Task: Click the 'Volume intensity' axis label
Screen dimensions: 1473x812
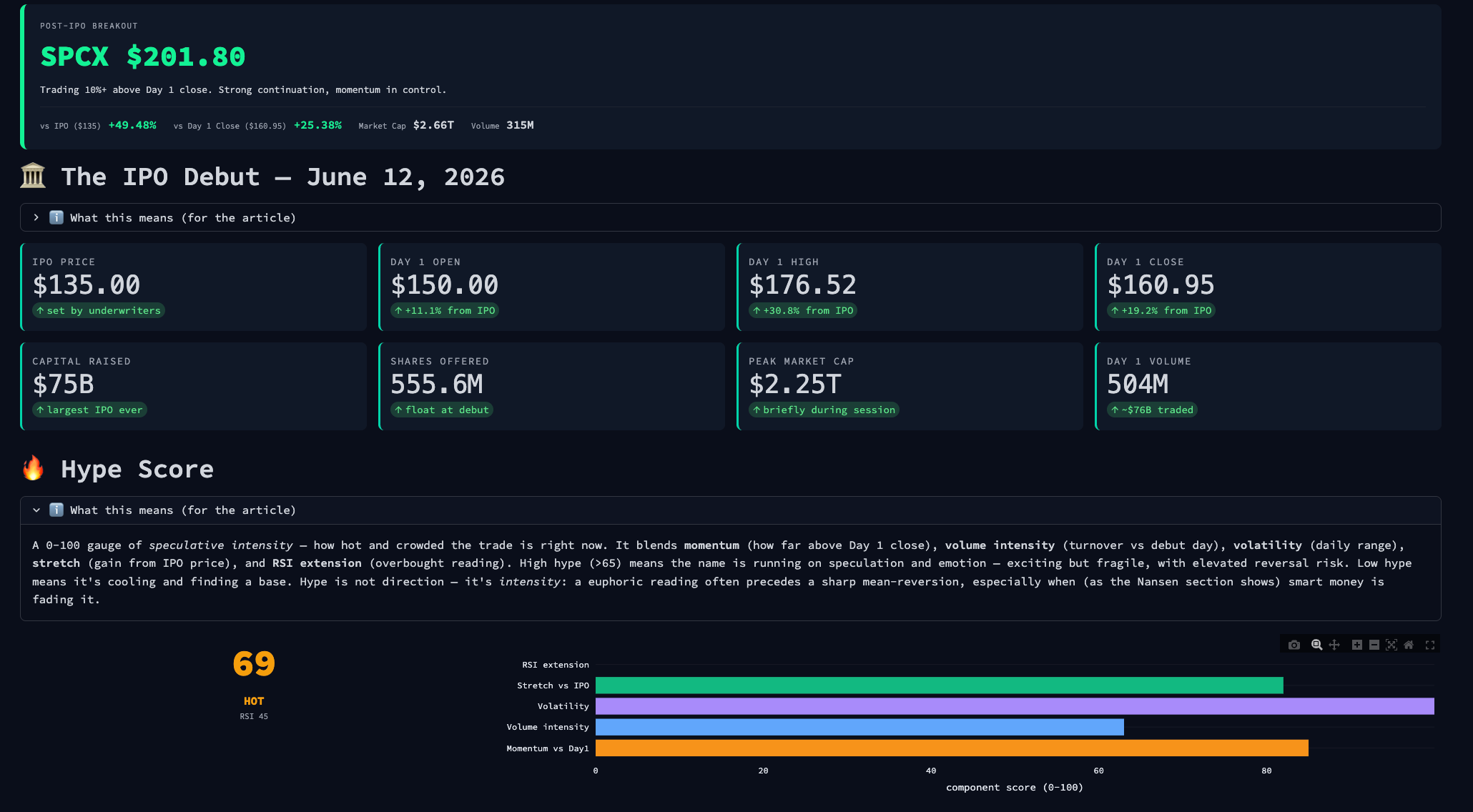Action: [x=548, y=727]
